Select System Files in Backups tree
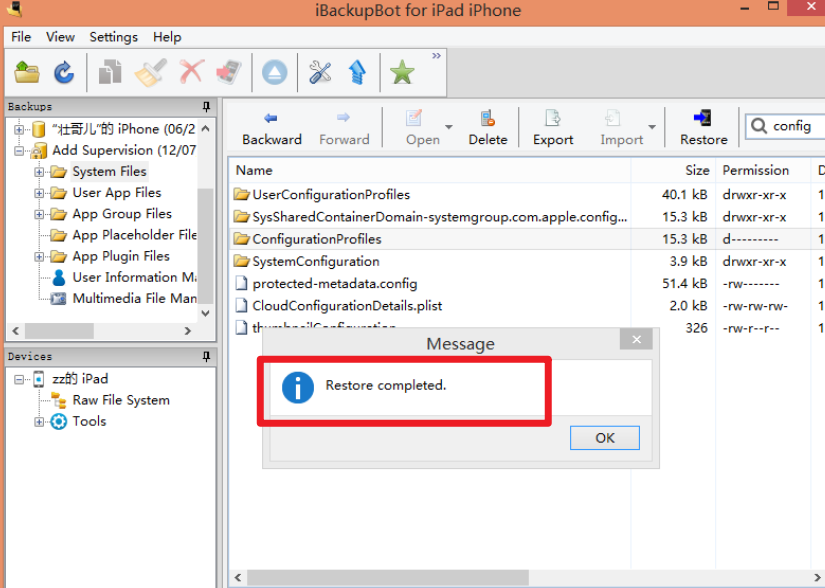 click(x=109, y=171)
